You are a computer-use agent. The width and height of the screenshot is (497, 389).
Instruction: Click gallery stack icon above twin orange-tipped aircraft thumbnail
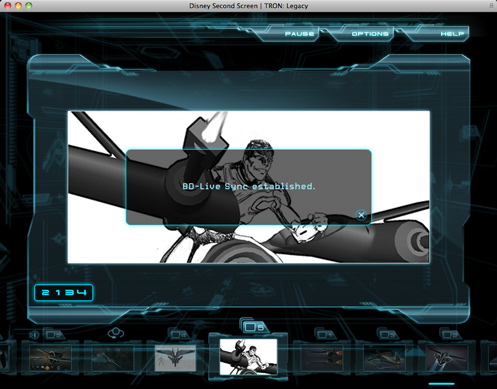coord(324,334)
